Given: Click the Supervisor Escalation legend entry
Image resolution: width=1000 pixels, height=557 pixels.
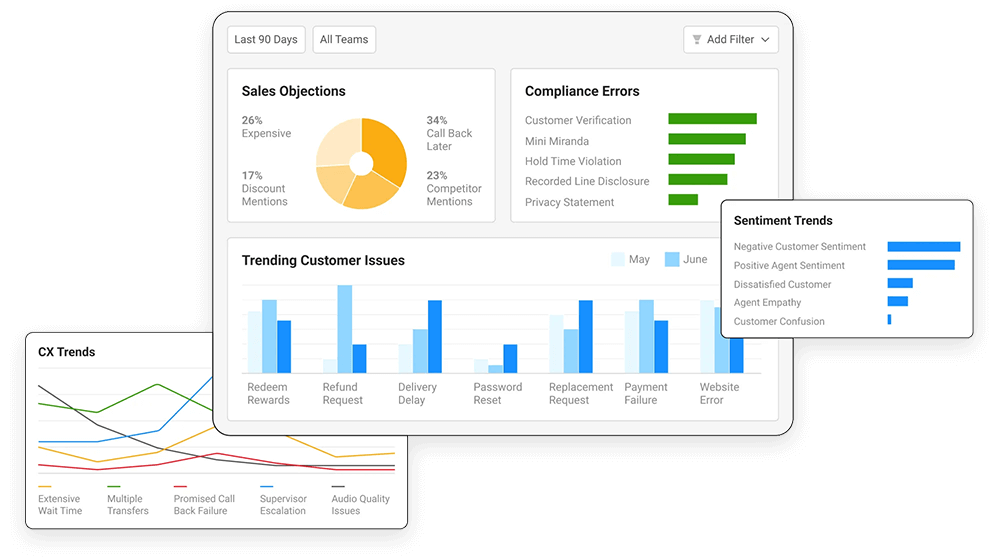Looking at the screenshot, I should tap(283, 501).
